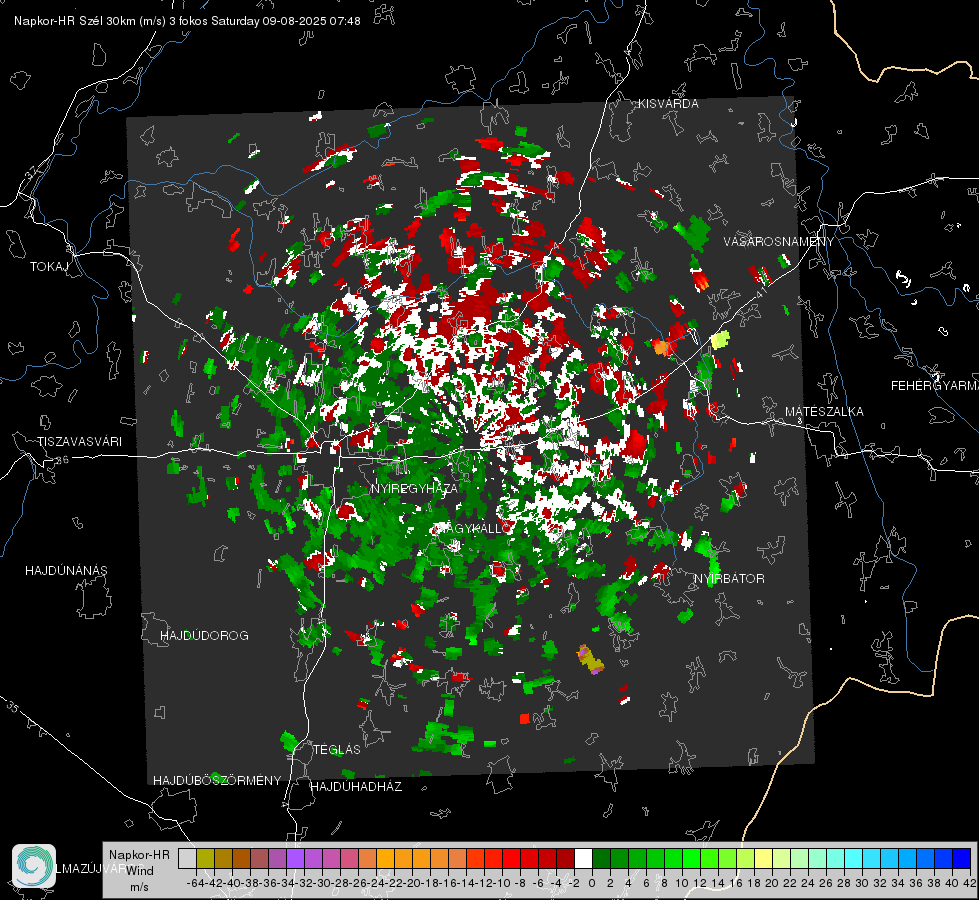The image size is (979, 900).
Task: Click the TEGLAS town label
Action: coord(337,750)
